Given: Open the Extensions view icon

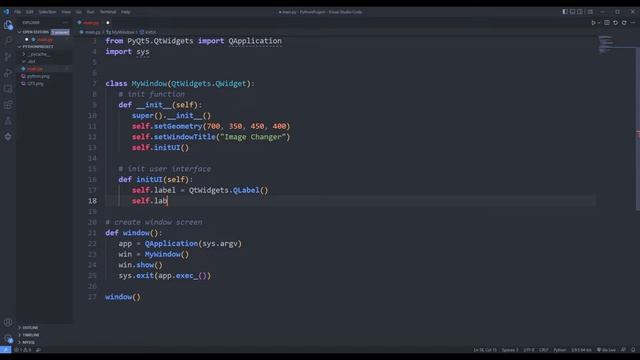Looking at the screenshot, I should click(x=8, y=104).
